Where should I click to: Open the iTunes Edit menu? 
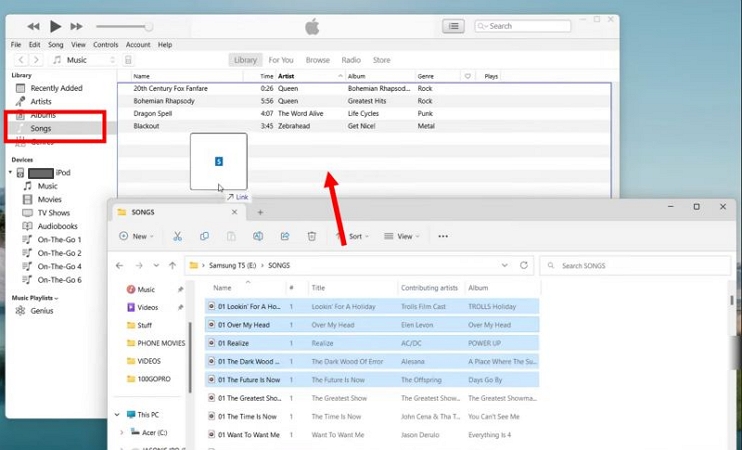coord(35,44)
